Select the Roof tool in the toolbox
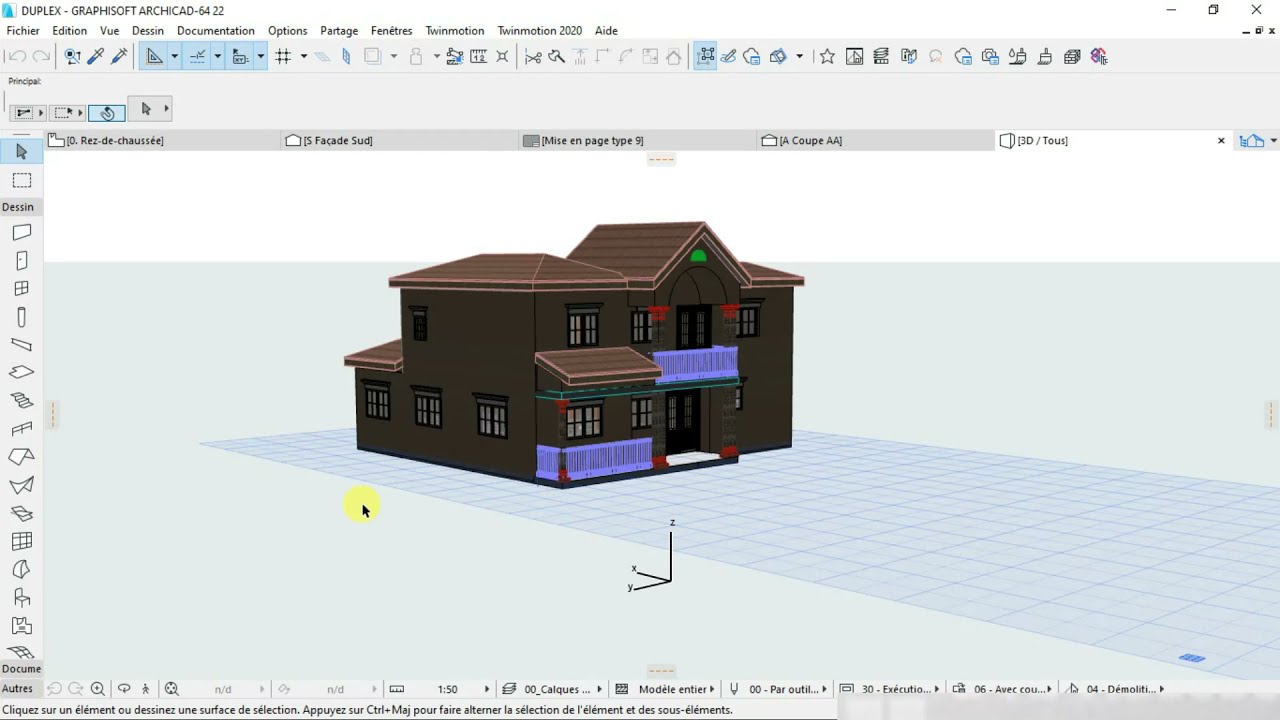The width and height of the screenshot is (1280, 720). tap(21, 457)
